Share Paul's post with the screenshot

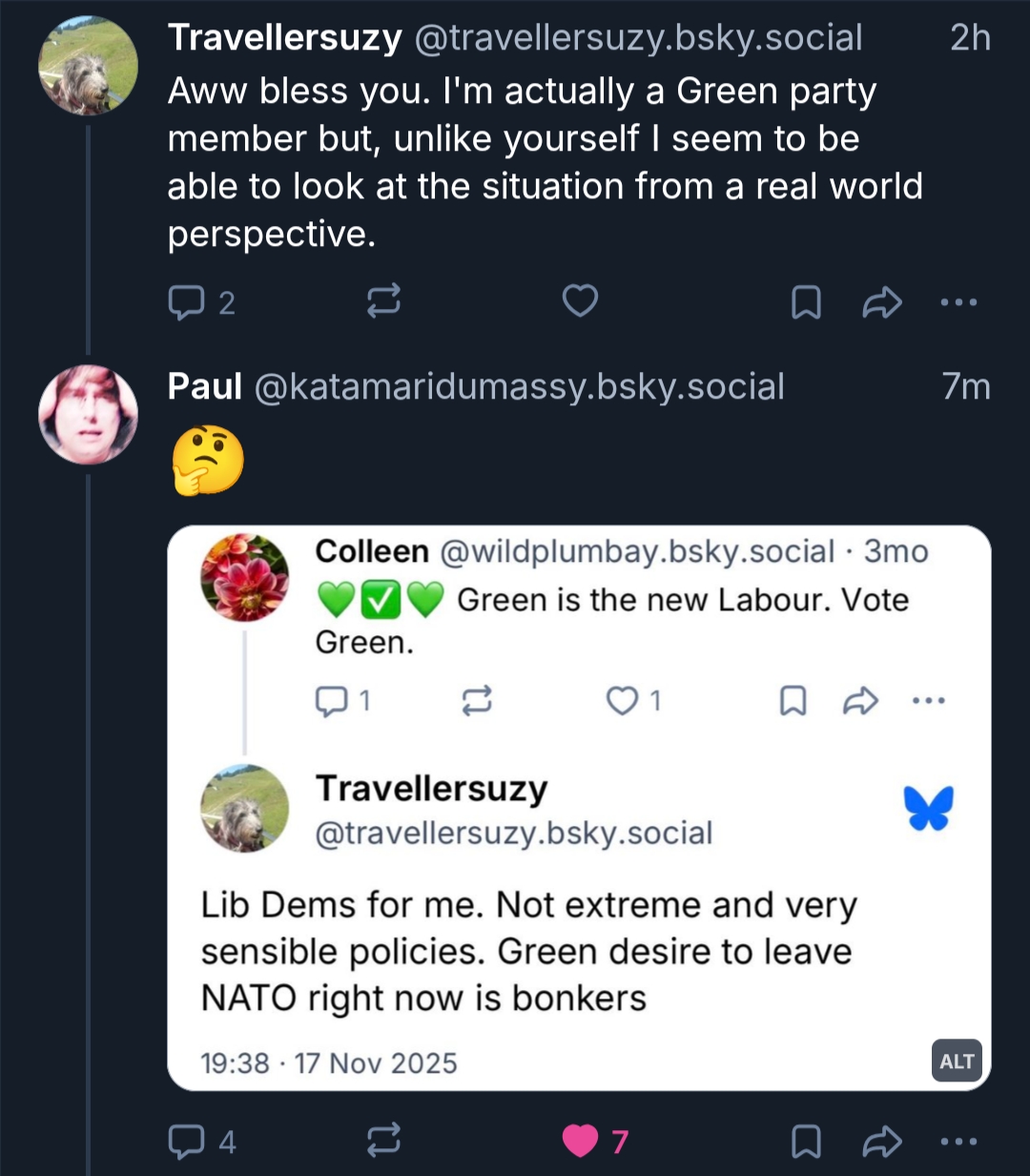[x=882, y=1141]
